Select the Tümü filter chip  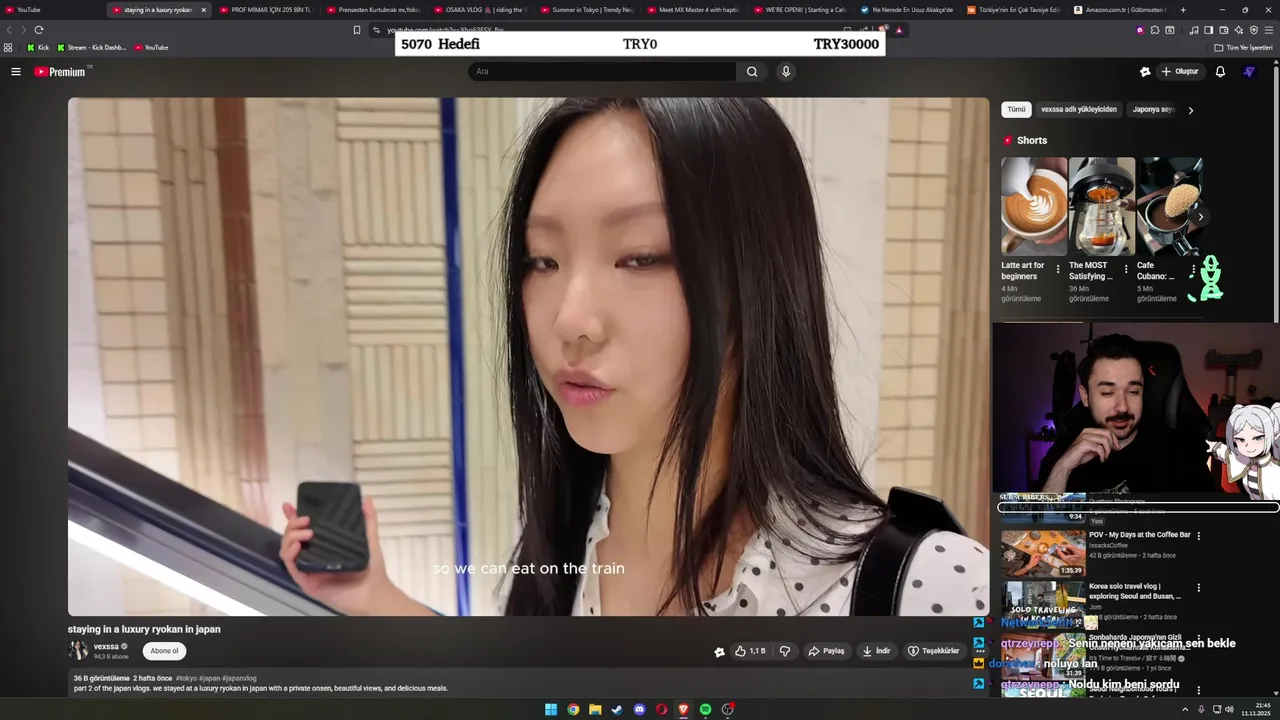point(1016,110)
